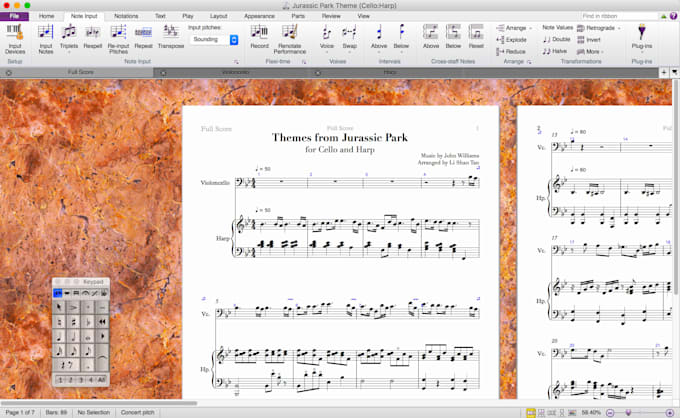Click the Keypad arrow pointer button
This screenshot has height=418, width=680.
click(59, 308)
